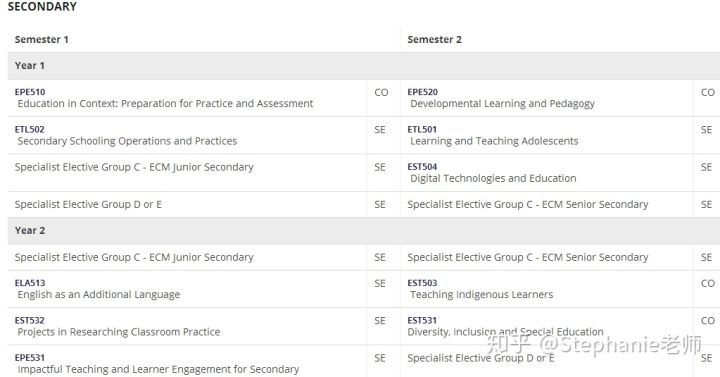
Task: Open the EPE510 unit code link
Action: coord(30,92)
